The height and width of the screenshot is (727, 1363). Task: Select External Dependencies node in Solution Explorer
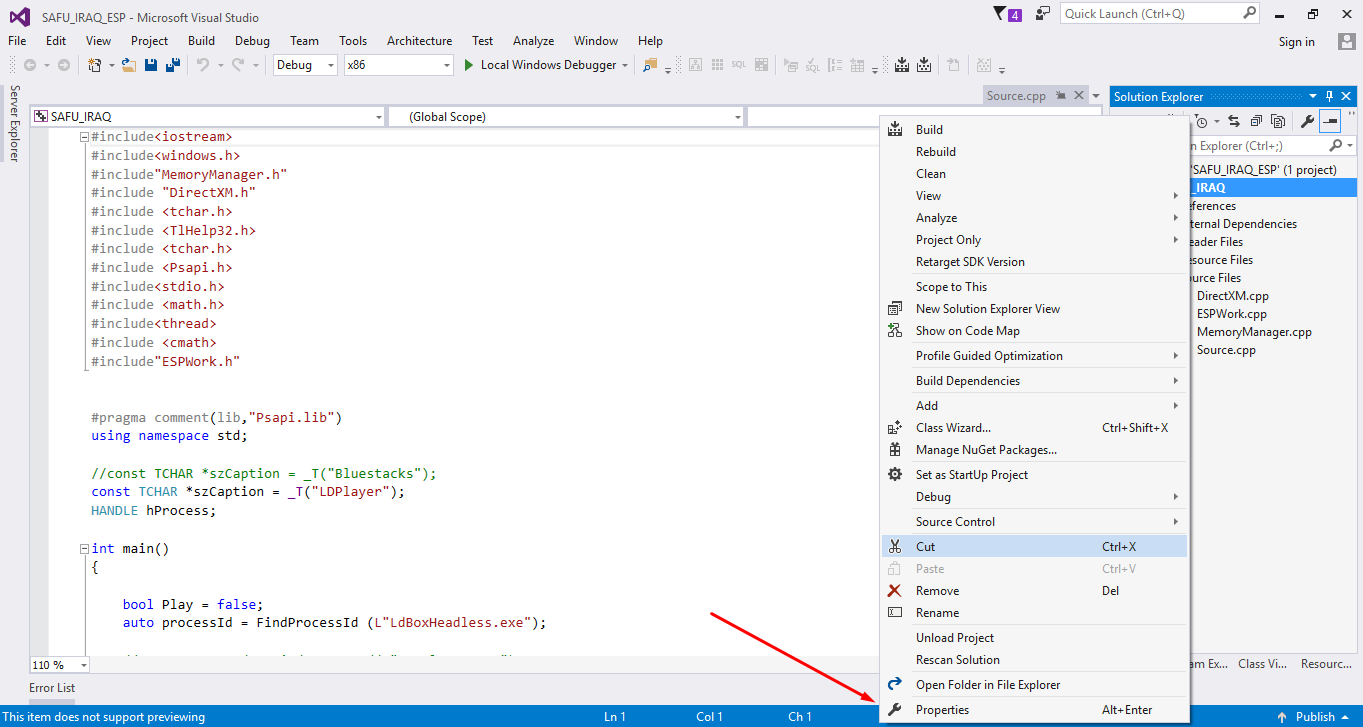click(1242, 224)
